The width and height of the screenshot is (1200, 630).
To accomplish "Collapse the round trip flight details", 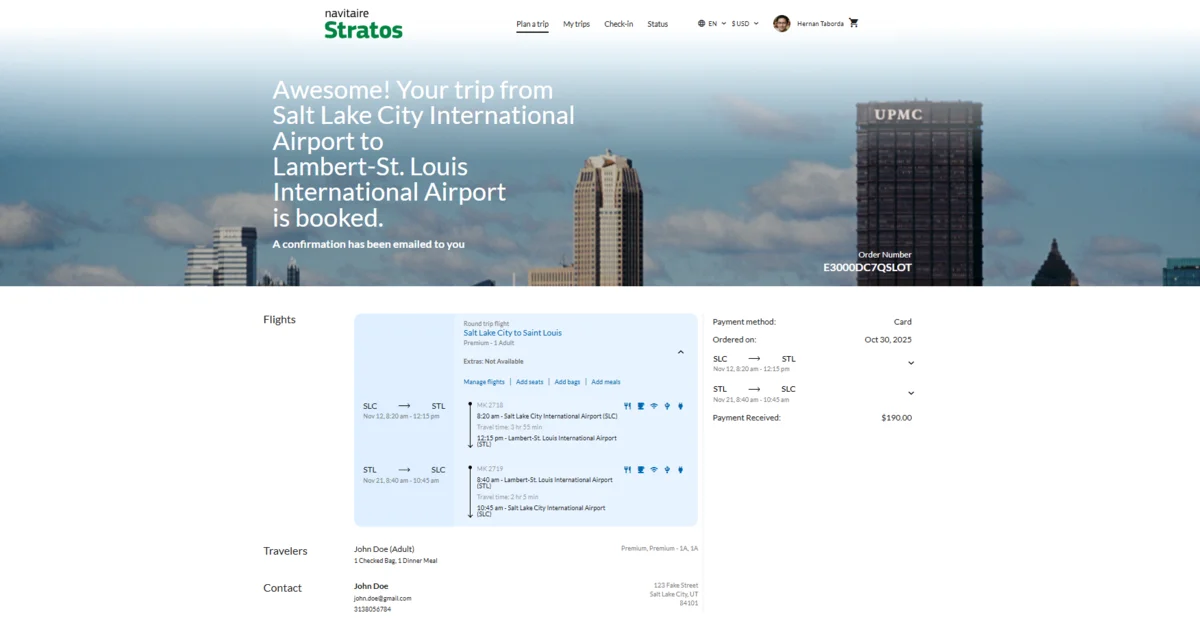I will point(681,352).
